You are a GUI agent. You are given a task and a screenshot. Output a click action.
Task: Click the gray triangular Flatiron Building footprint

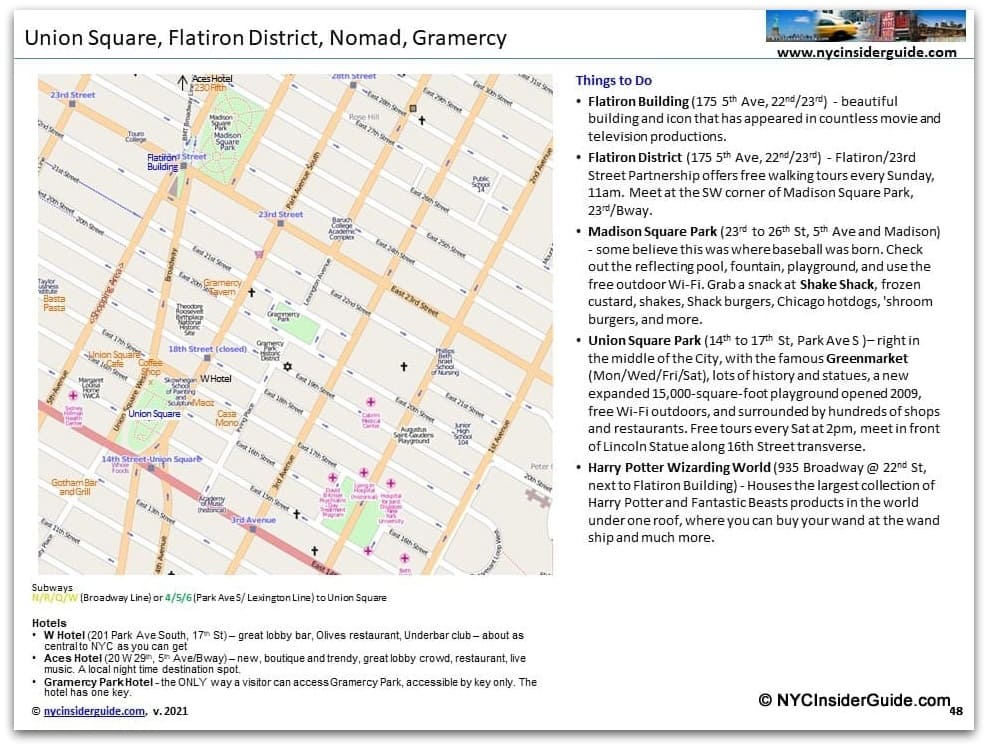(x=173, y=188)
